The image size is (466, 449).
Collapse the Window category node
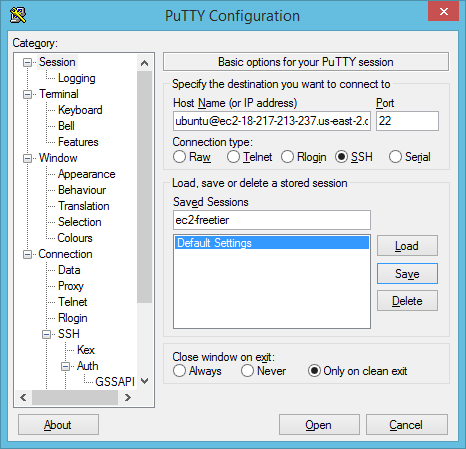[27, 158]
